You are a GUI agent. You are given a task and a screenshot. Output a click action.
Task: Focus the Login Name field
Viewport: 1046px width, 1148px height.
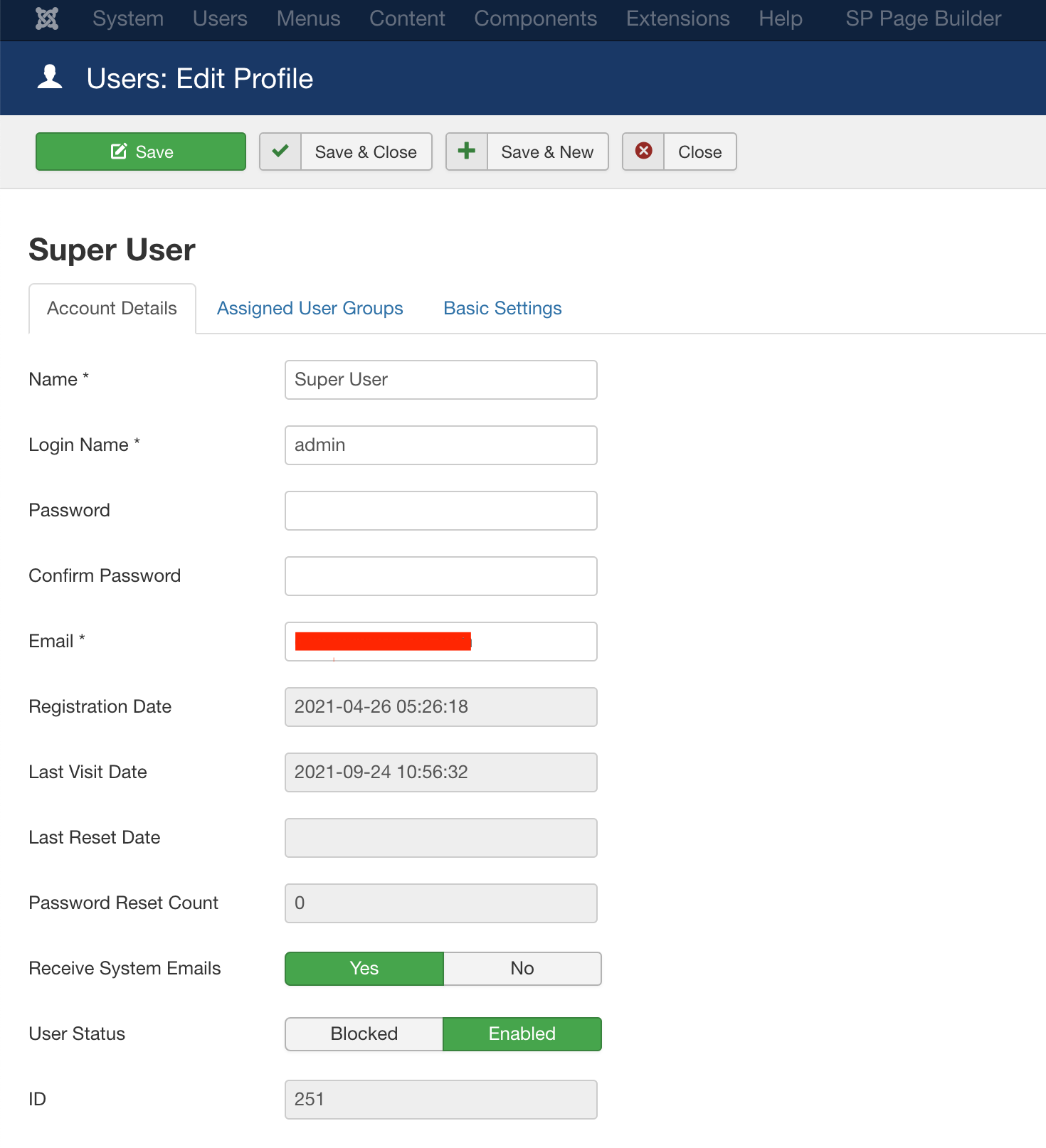coord(441,445)
